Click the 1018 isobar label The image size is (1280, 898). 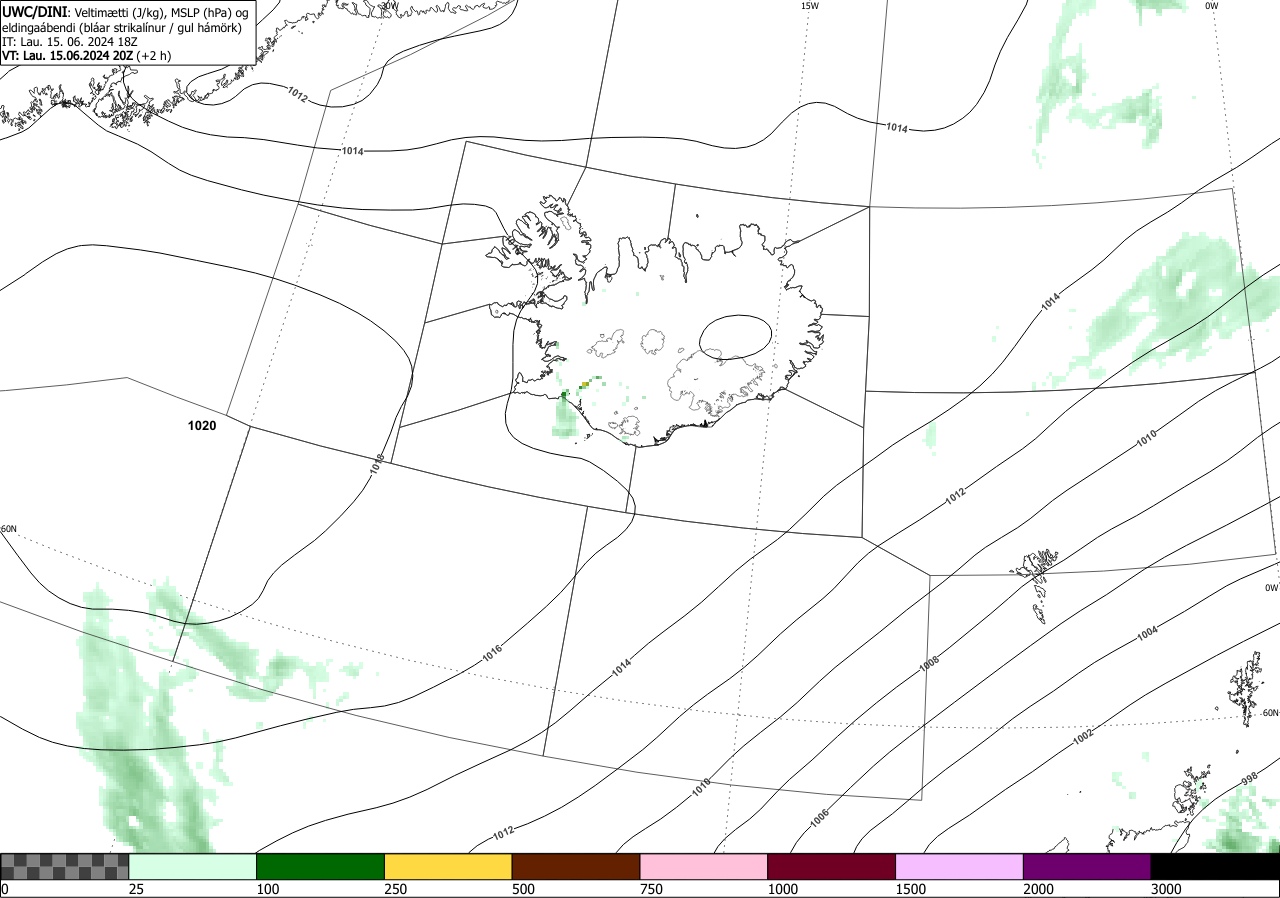point(376,463)
